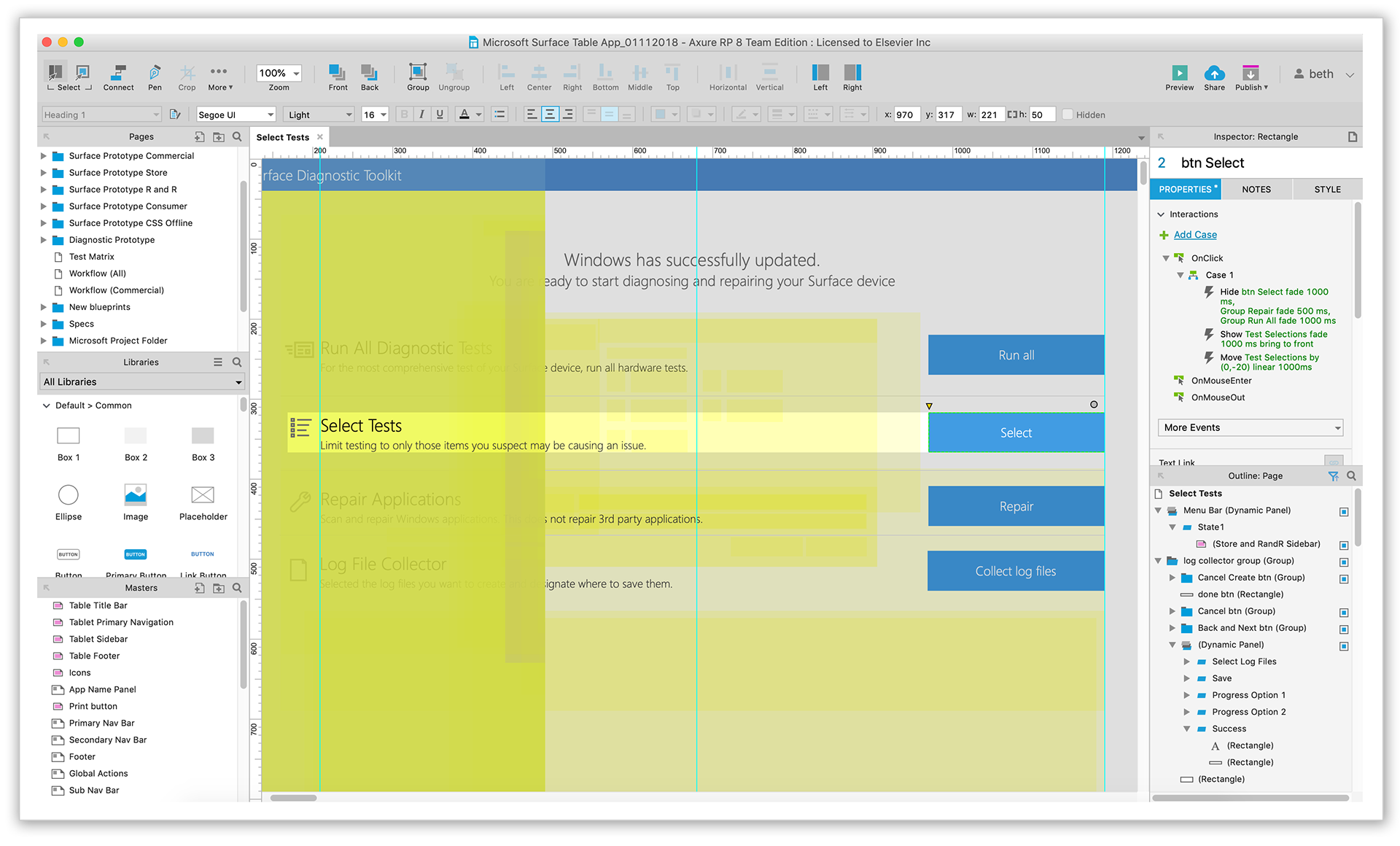
Task: Open the Segoe UI font dropdown
Action: pyautogui.click(x=236, y=115)
